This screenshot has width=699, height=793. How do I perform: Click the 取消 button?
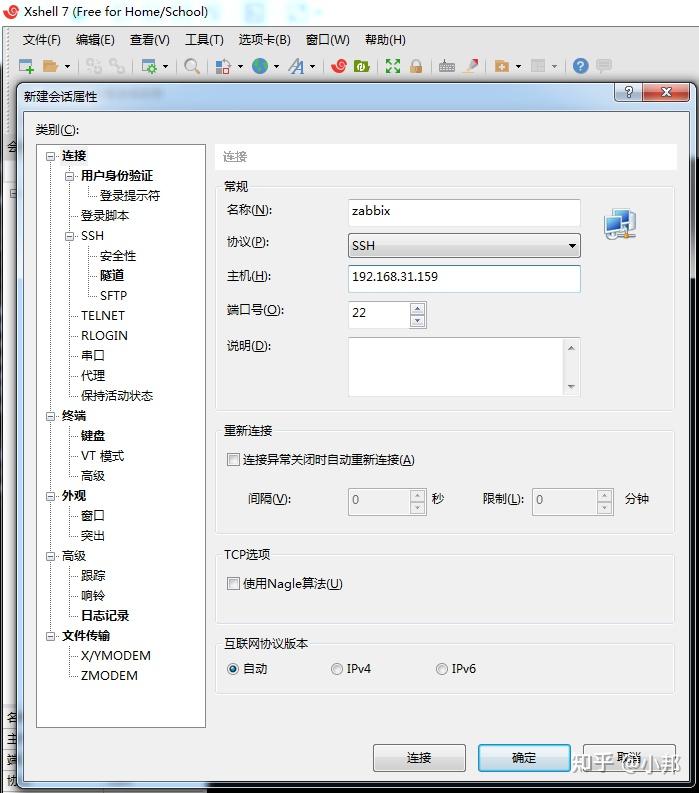[629, 758]
